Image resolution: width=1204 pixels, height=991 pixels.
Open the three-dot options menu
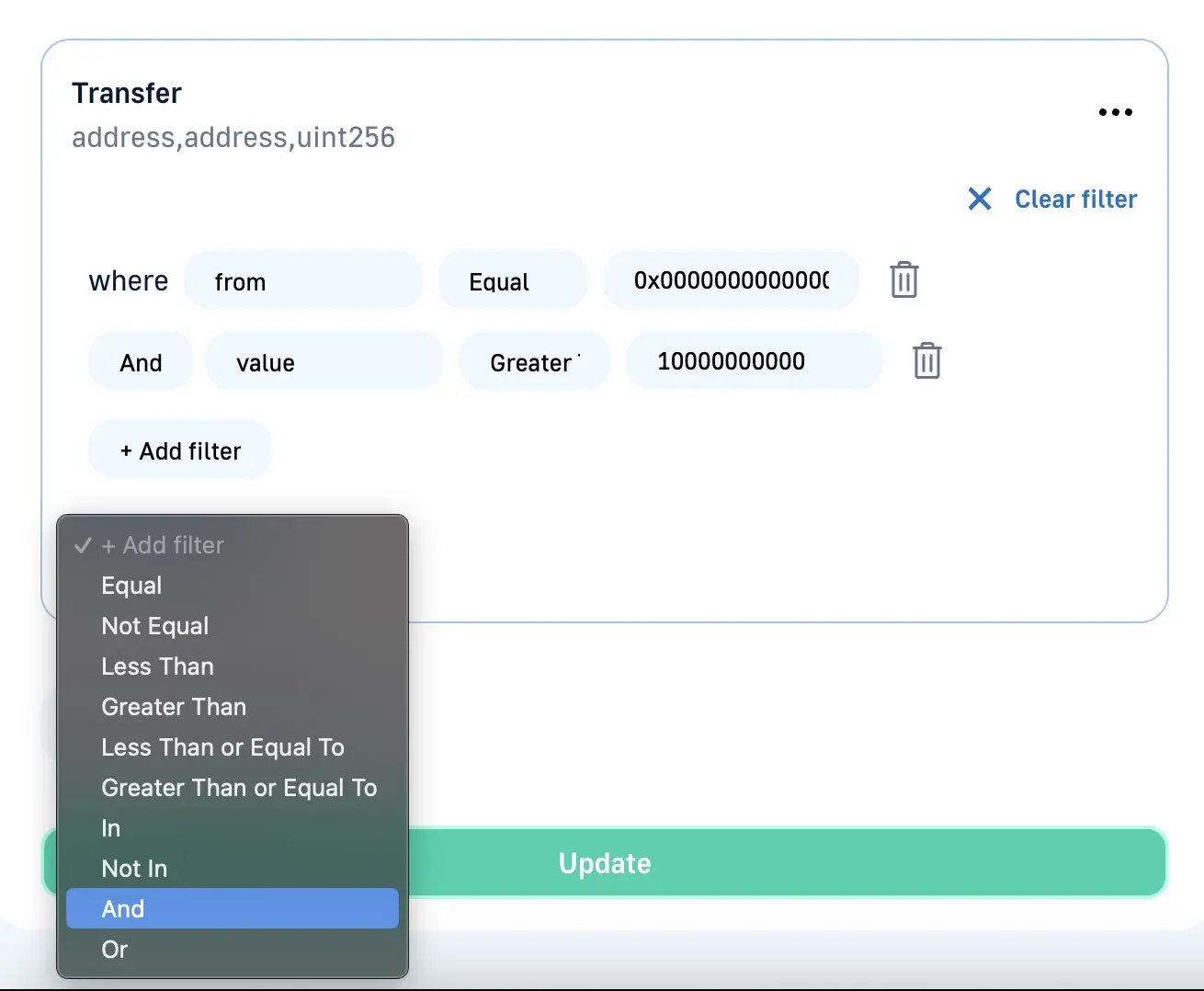[x=1115, y=112]
